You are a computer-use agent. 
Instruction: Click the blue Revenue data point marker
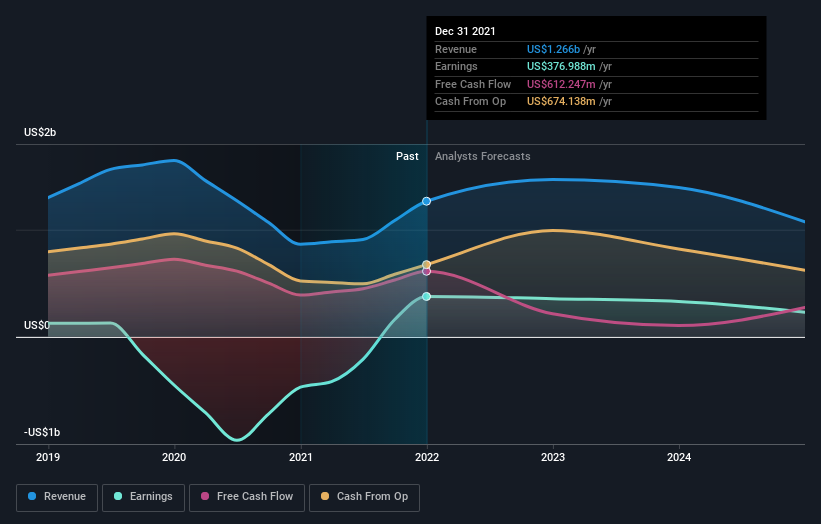[x=427, y=201]
